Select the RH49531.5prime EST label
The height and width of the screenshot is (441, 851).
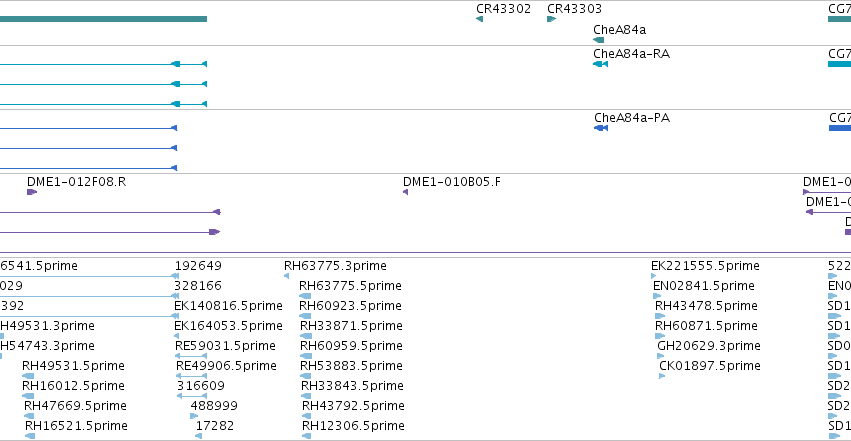click(x=73, y=366)
